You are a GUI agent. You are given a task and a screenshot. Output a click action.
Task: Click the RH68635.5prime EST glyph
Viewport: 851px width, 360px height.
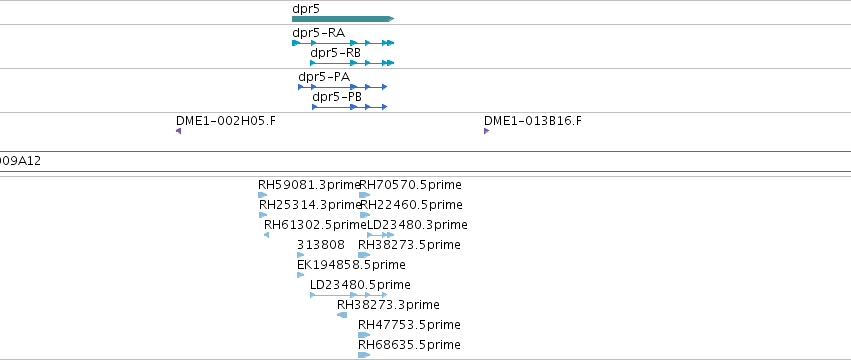[364, 355]
